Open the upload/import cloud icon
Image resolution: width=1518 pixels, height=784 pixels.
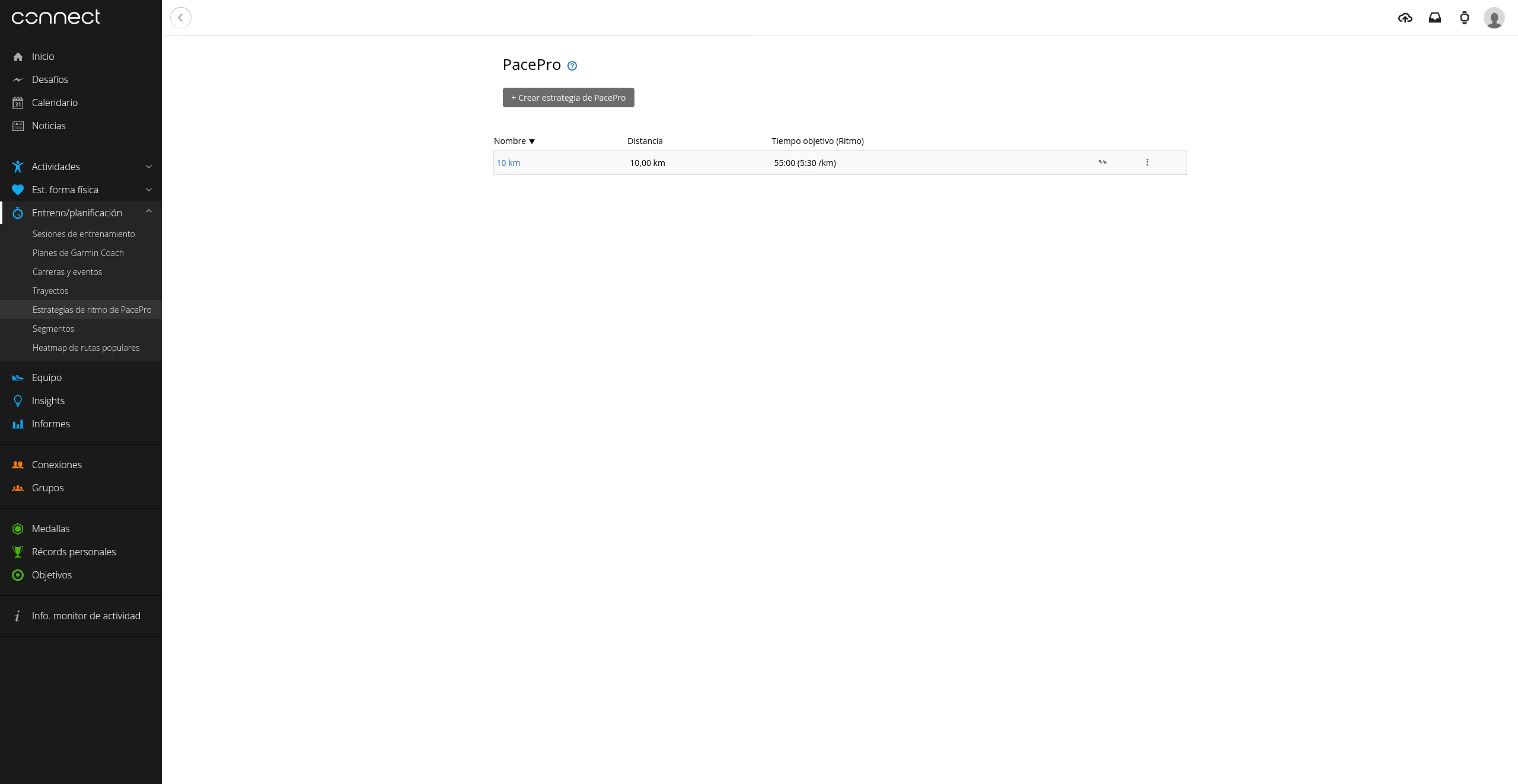pyautogui.click(x=1405, y=18)
